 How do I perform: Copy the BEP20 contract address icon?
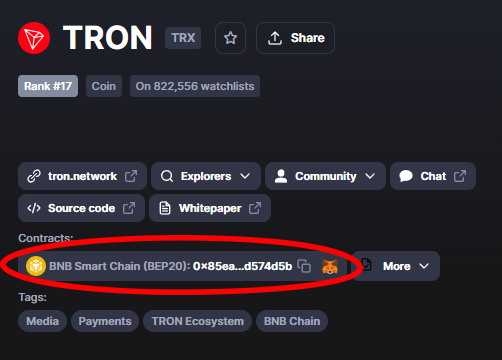tap(304, 266)
